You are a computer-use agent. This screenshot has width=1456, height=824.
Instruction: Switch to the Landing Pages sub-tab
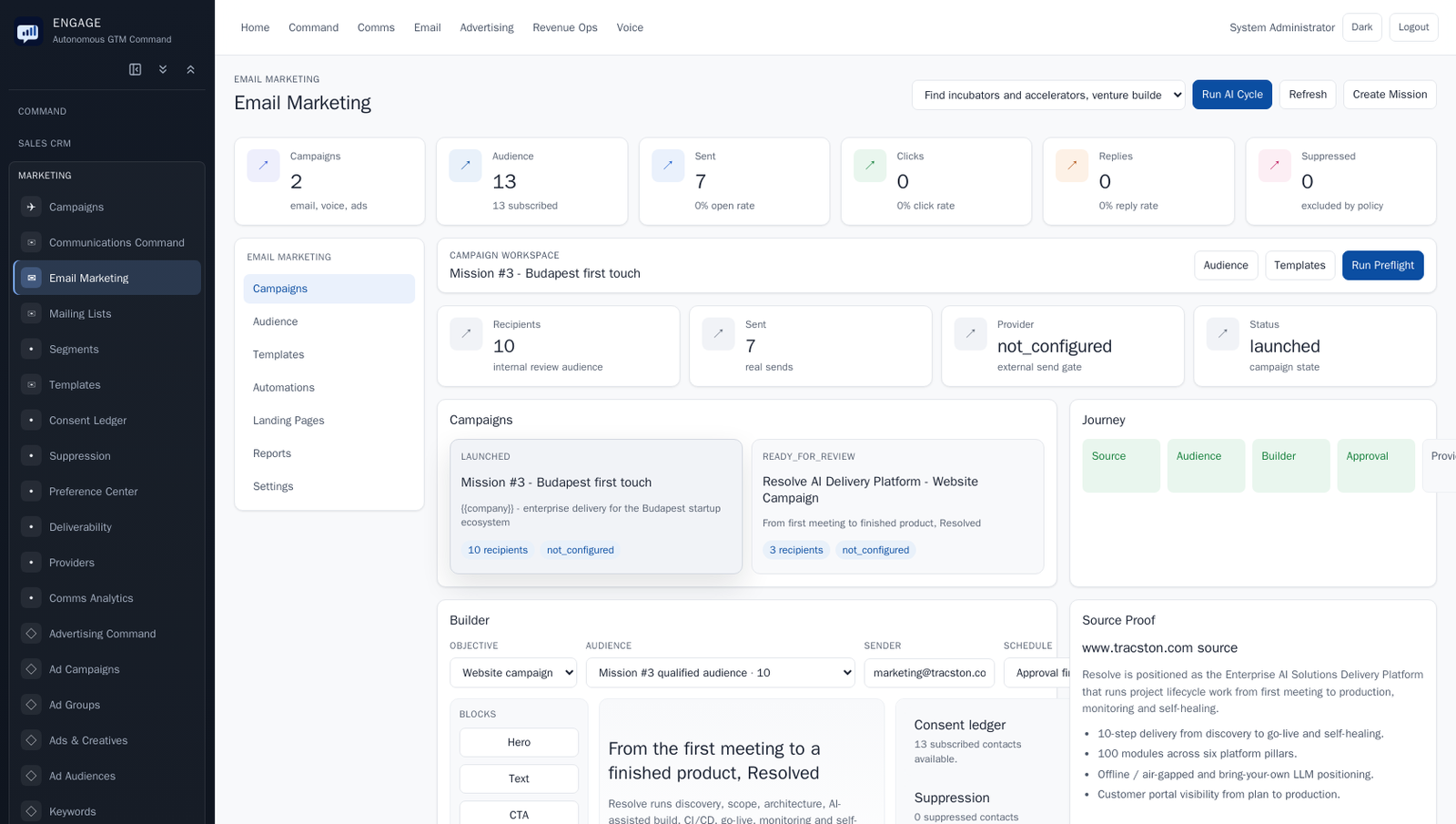tap(329, 420)
